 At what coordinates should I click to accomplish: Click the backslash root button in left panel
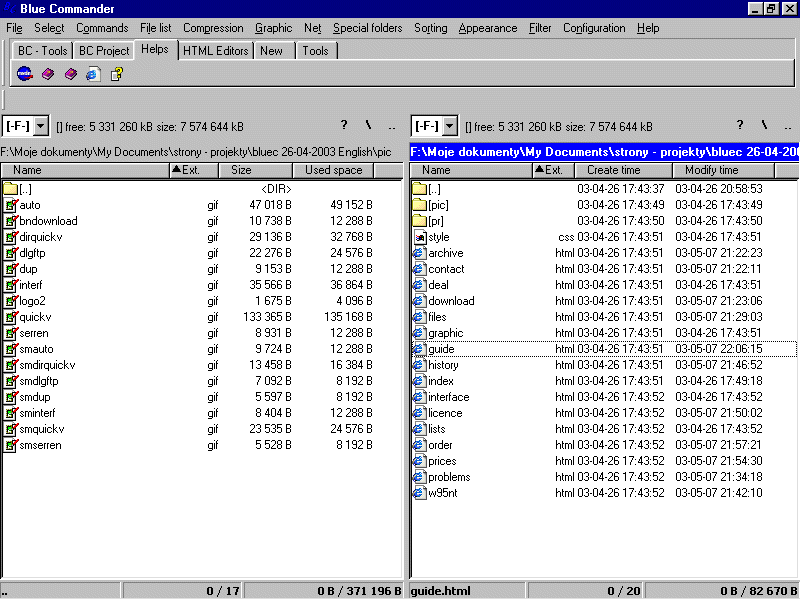click(x=368, y=125)
